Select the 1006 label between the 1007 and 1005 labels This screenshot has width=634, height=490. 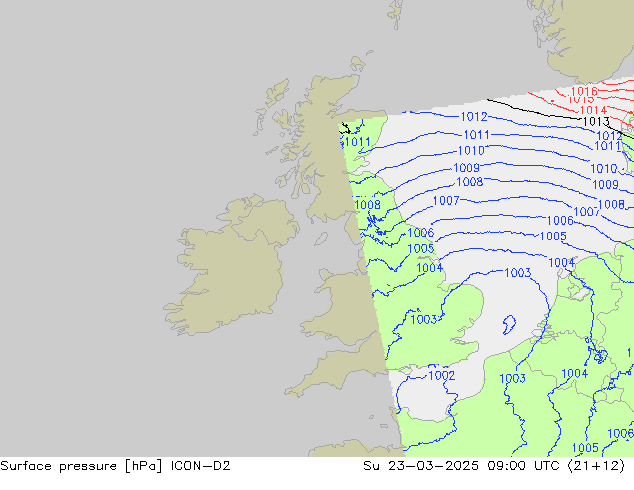tap(560, 220)
